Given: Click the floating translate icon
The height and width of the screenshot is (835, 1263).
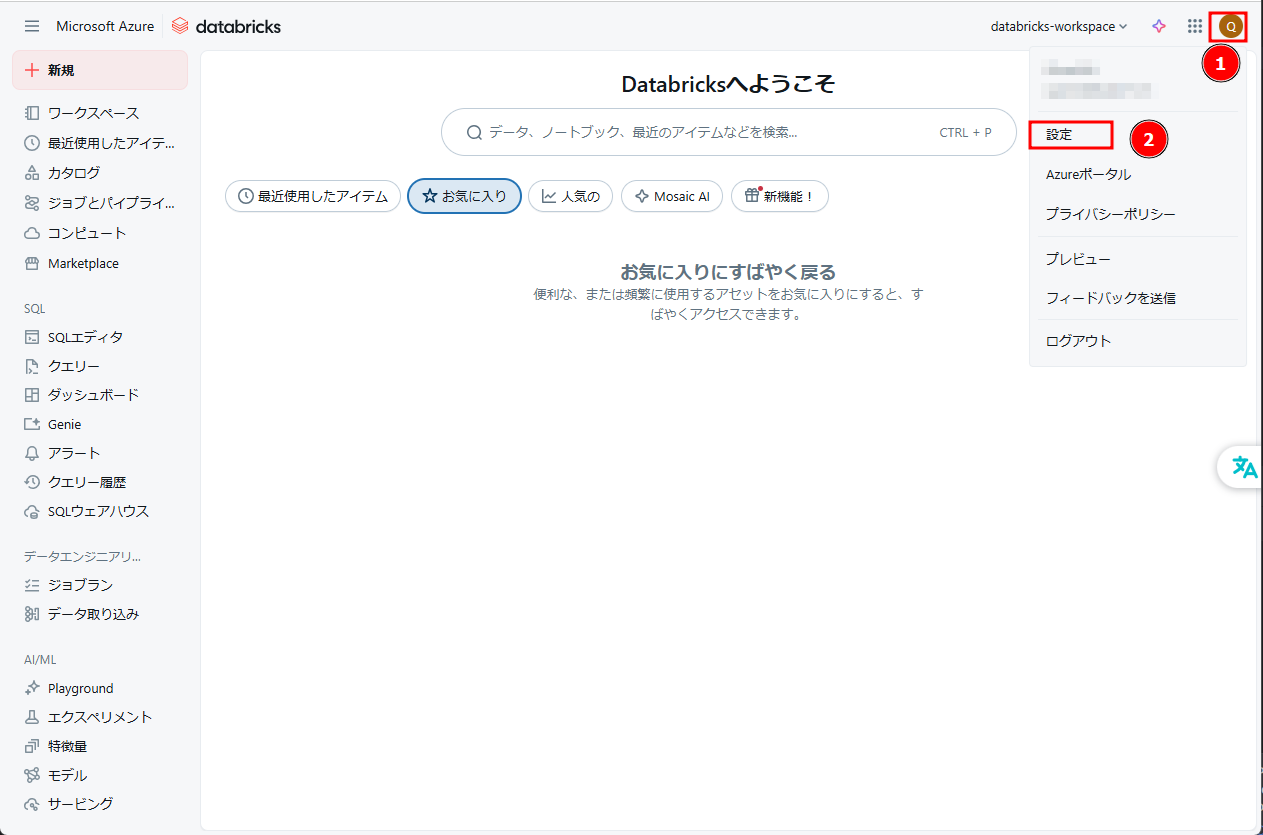Looking at the screenshot, I should pyautogui.click(x=1244, y=467).
